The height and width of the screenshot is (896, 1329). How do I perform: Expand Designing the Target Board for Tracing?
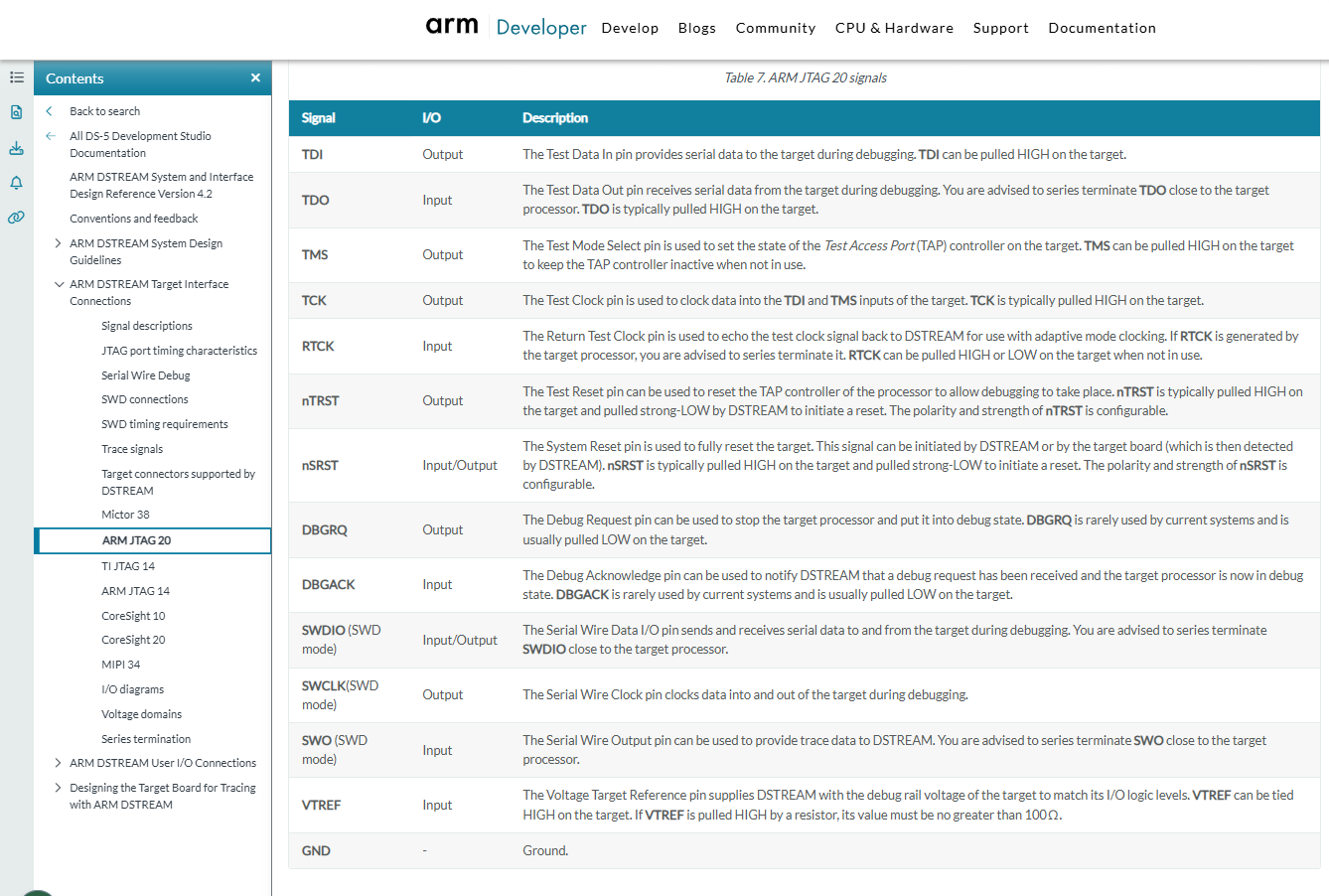click(58, 788)
